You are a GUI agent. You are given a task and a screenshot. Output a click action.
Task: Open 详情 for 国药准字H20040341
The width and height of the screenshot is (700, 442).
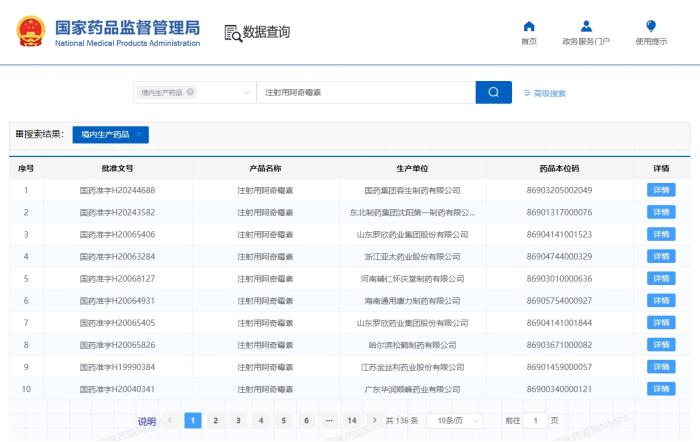click(661, 389)
